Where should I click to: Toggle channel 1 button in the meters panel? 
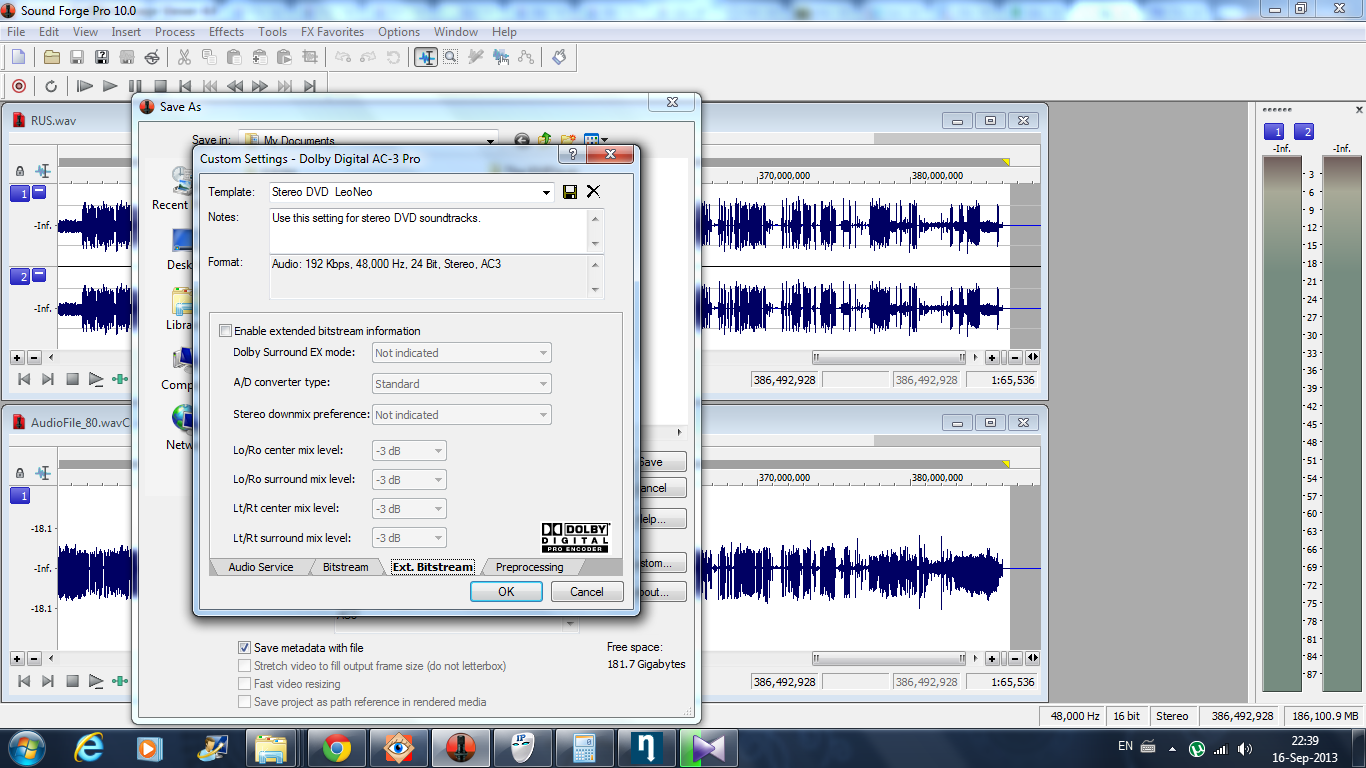coord(1274,132)
